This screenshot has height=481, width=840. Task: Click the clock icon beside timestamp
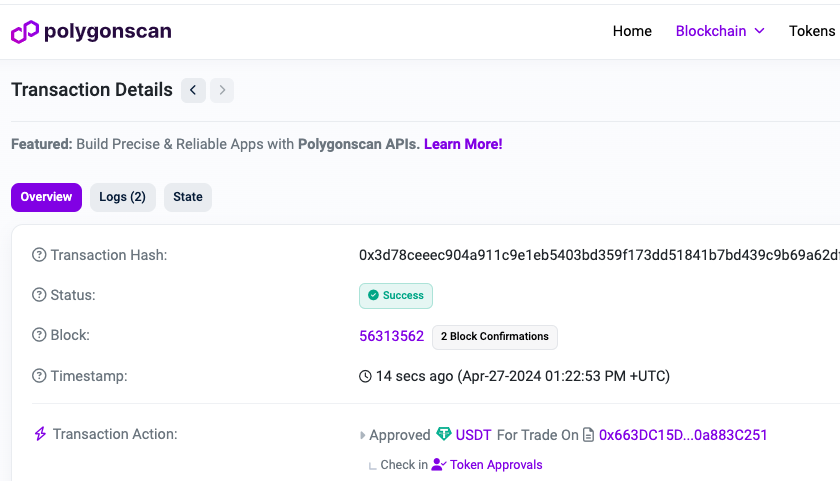365,377
